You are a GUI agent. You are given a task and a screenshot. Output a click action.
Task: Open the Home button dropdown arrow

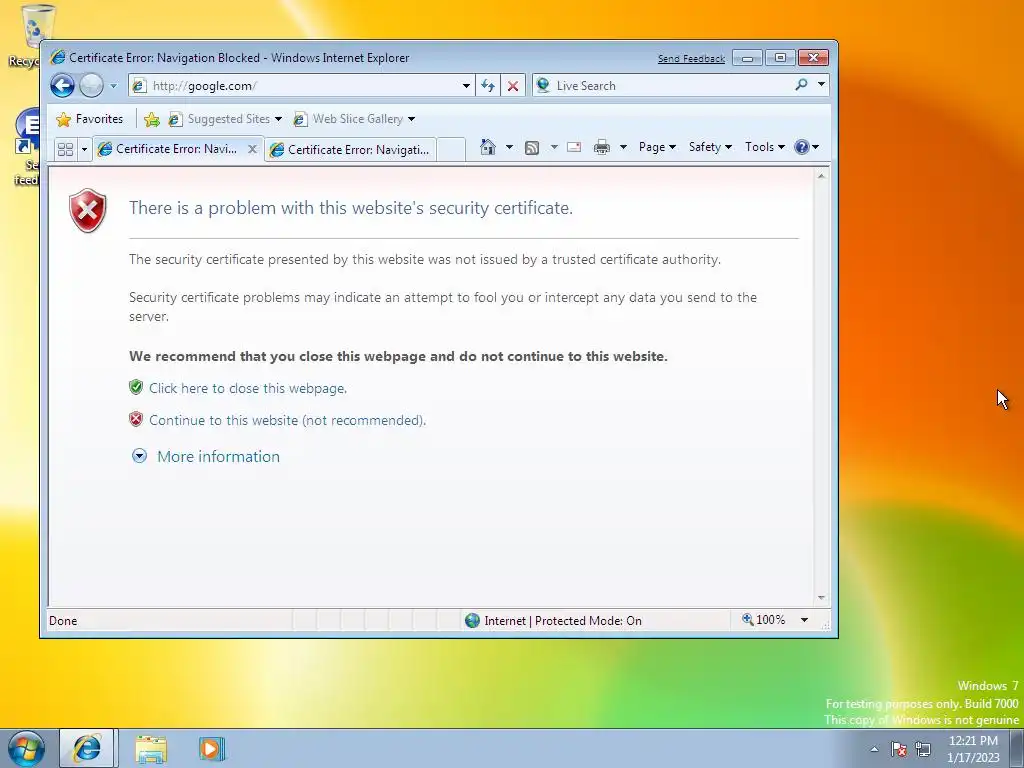(x=509, y=147)
